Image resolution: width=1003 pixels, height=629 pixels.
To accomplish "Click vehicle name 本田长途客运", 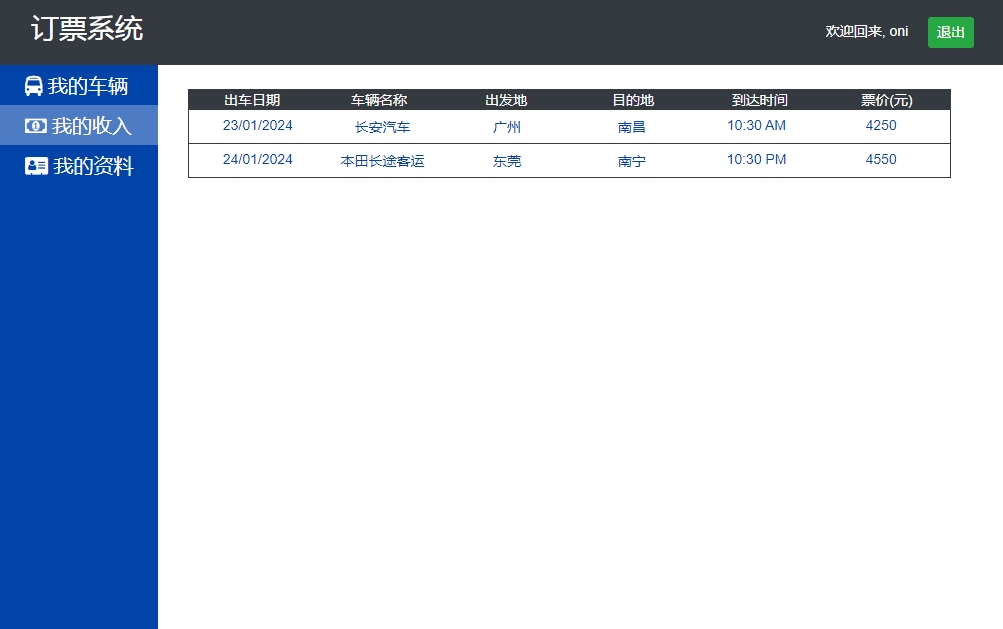I will tap(382, 161).
